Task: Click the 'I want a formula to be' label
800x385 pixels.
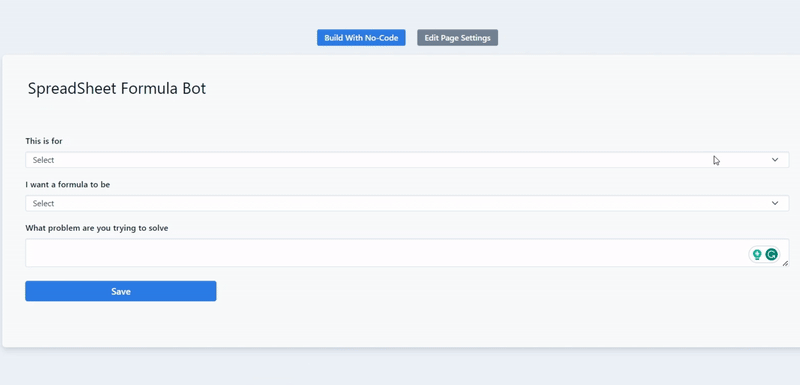Action: point(68,185)
